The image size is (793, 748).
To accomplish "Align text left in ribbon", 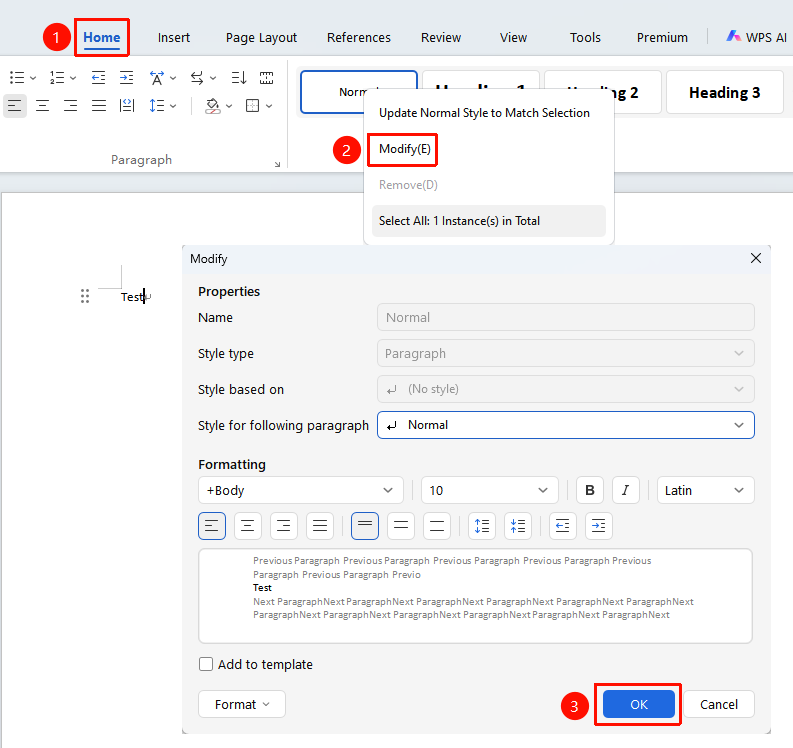I will coord(15,106).
